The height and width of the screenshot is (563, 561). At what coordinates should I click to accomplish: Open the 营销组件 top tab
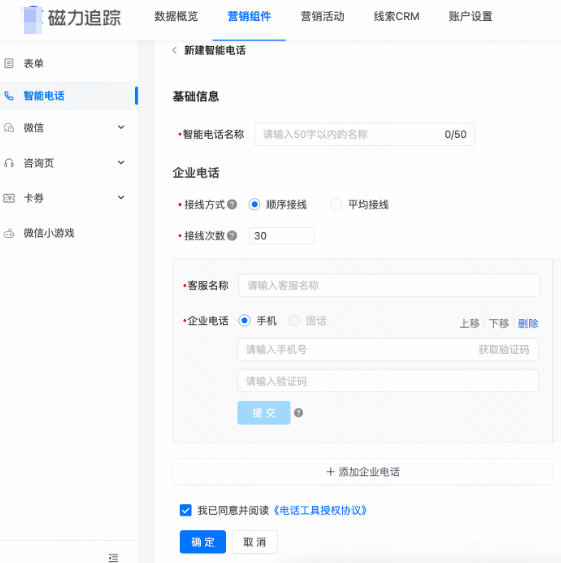[249, 17]
